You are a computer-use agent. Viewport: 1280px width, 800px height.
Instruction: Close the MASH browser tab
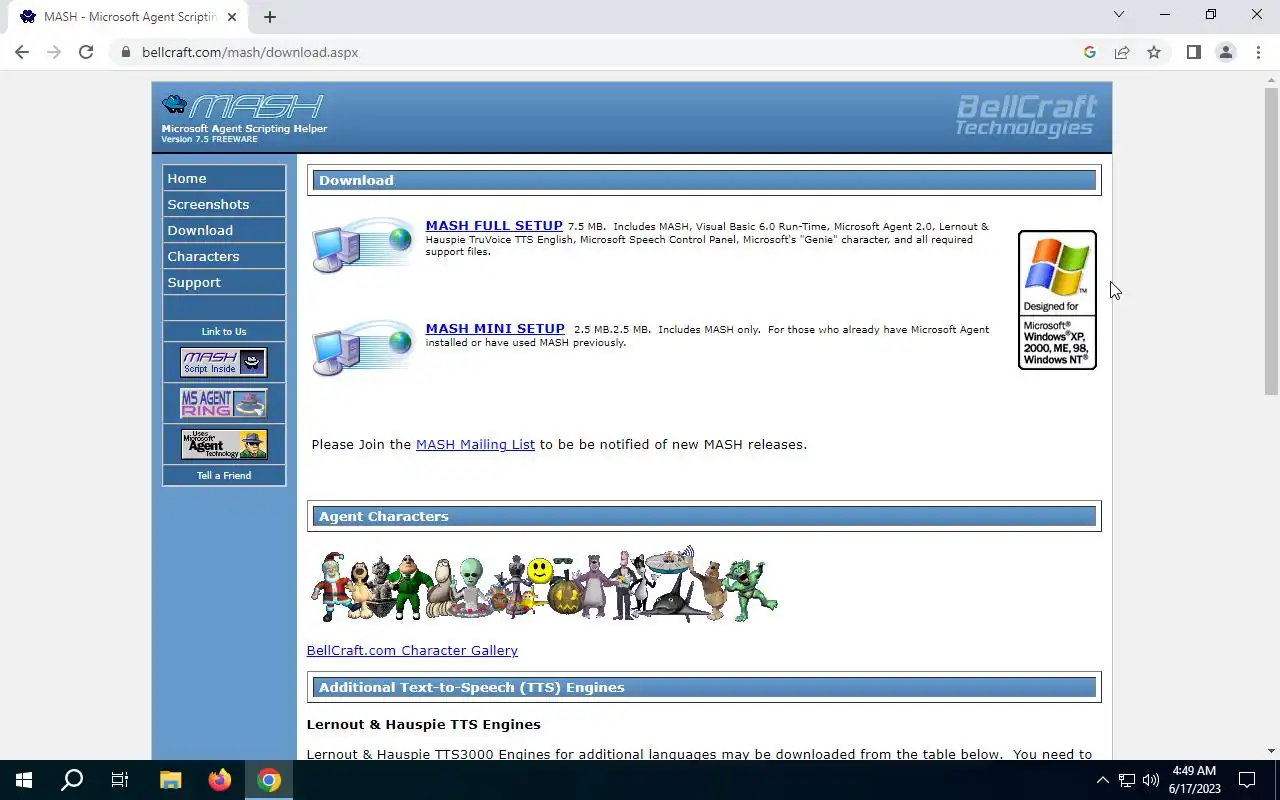point(232,17)
